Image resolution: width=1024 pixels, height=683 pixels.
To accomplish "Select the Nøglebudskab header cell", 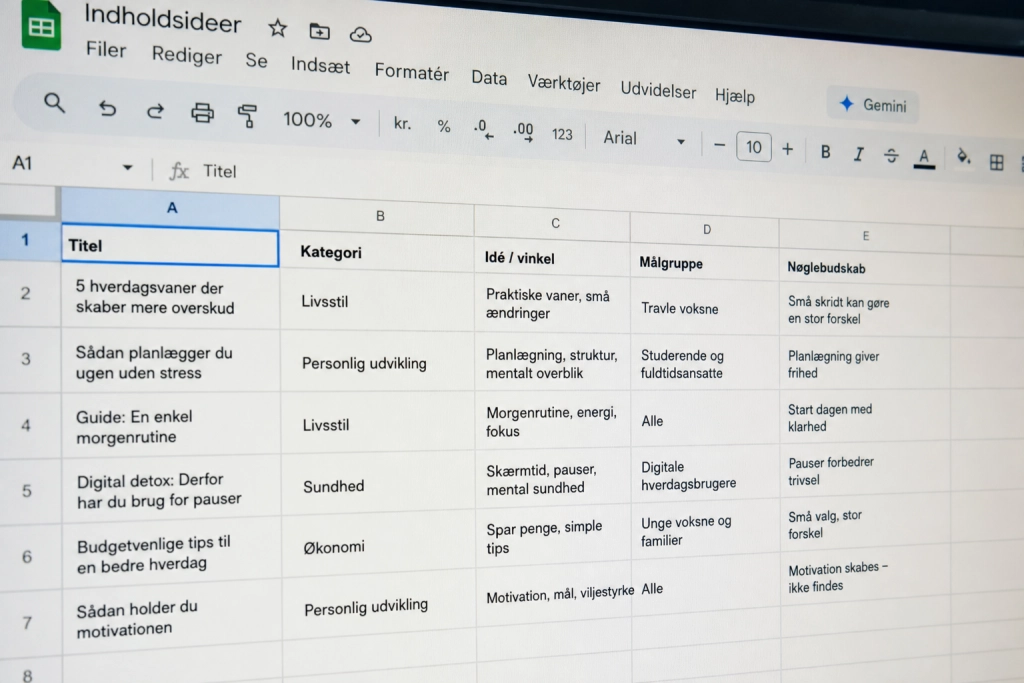I will click(865, 268).
